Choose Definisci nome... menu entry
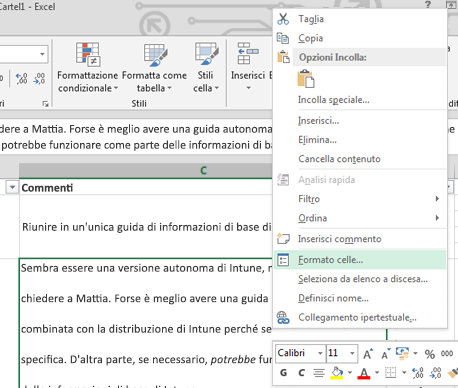 tap(360, 298)
